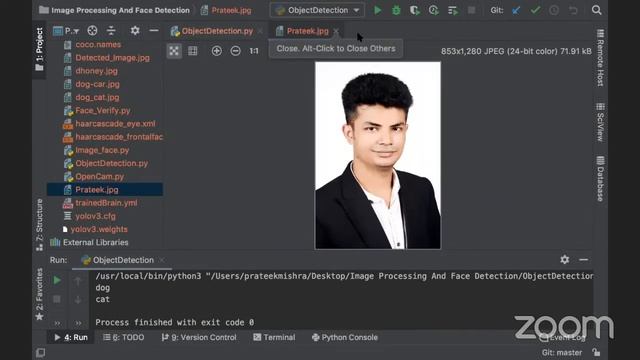Close the ObjectDetection.py editor tab
The height and width of the screenshot is (360, 640).
tap(260, 31)
